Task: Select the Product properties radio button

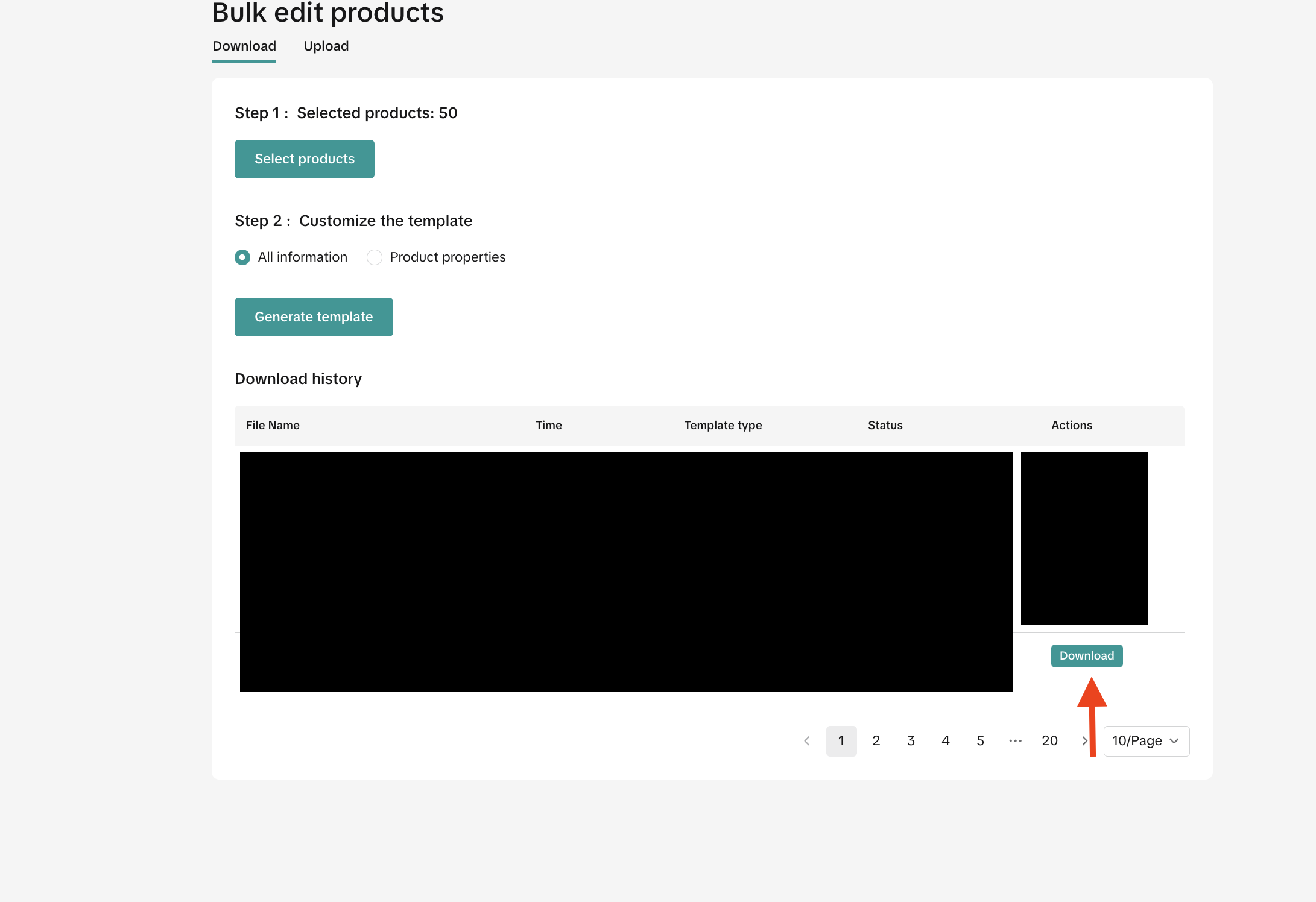Action: [375, 257]
